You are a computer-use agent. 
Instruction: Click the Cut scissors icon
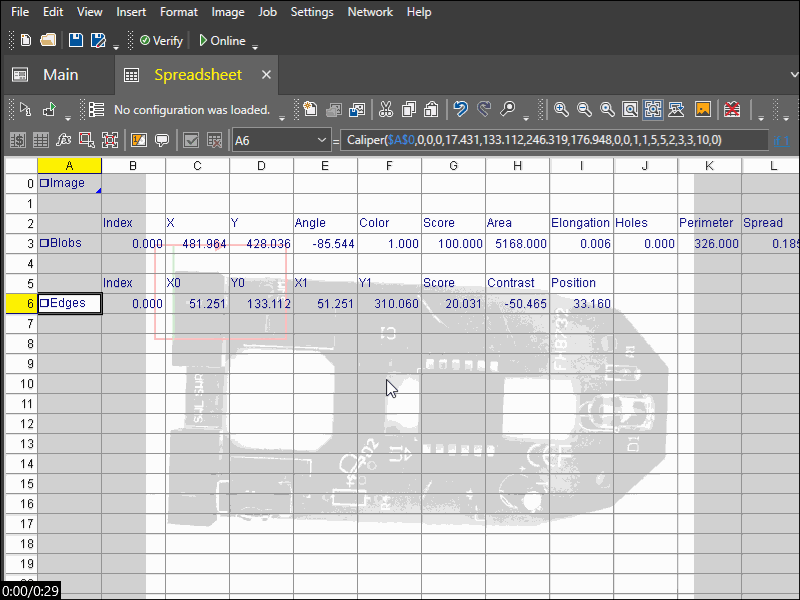pos(385,110)
